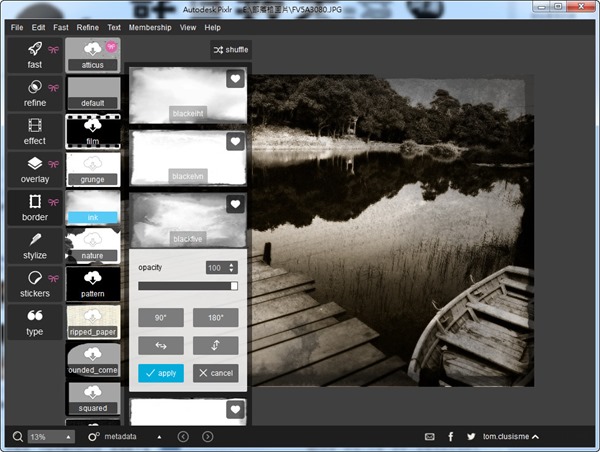Choose the ripped_paper border pack thumbnail
600x452 pixels.
click(93, 320)
